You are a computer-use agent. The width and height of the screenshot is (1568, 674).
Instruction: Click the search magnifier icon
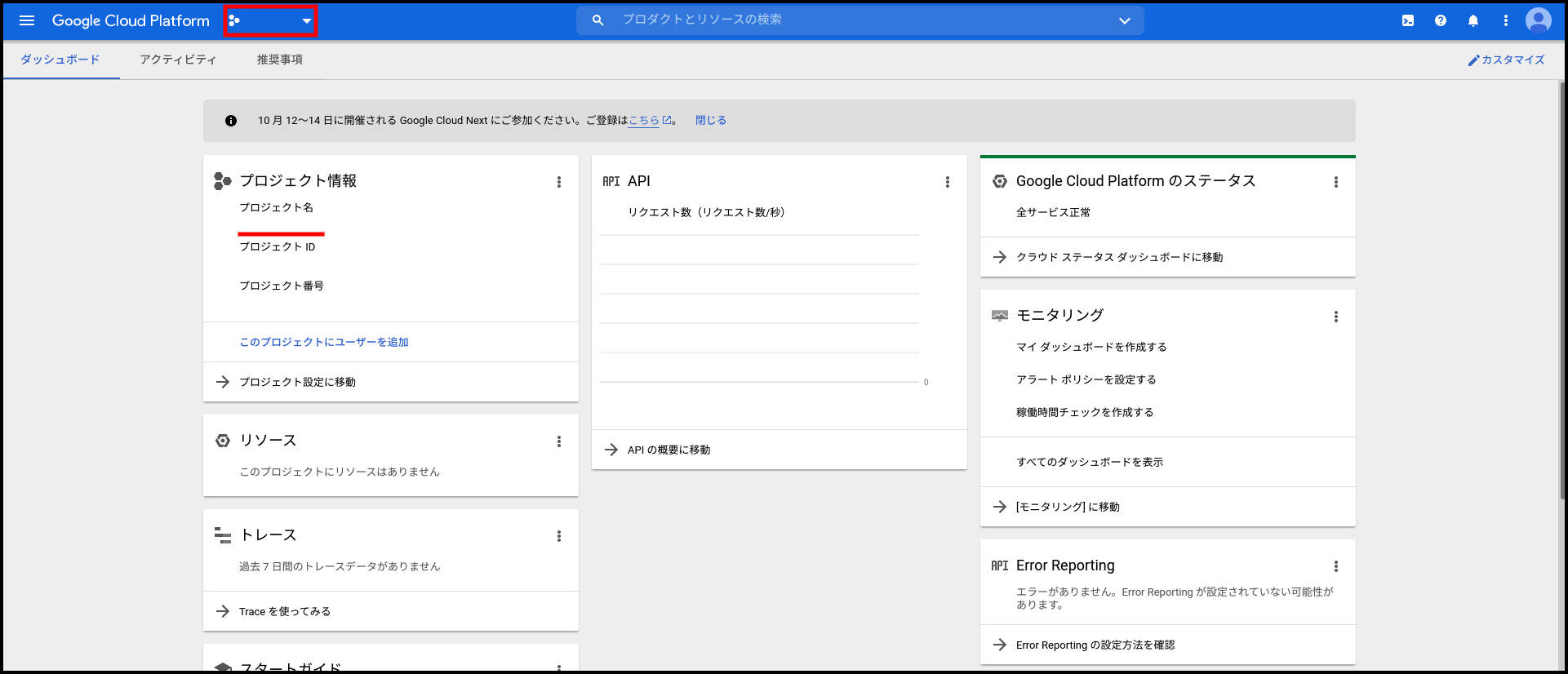(598, 20)
